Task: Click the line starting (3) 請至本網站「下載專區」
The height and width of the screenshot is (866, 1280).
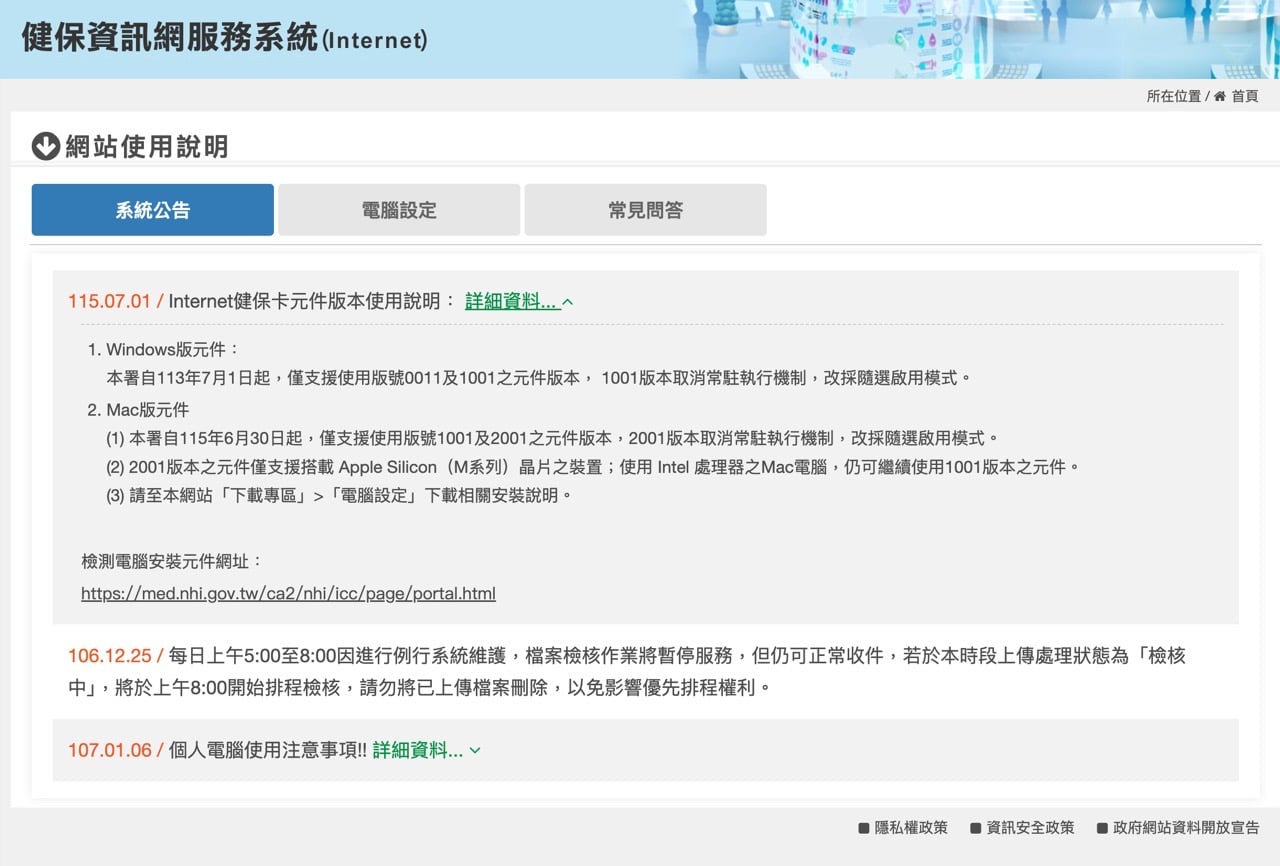Action: click(x=339, y=495)
